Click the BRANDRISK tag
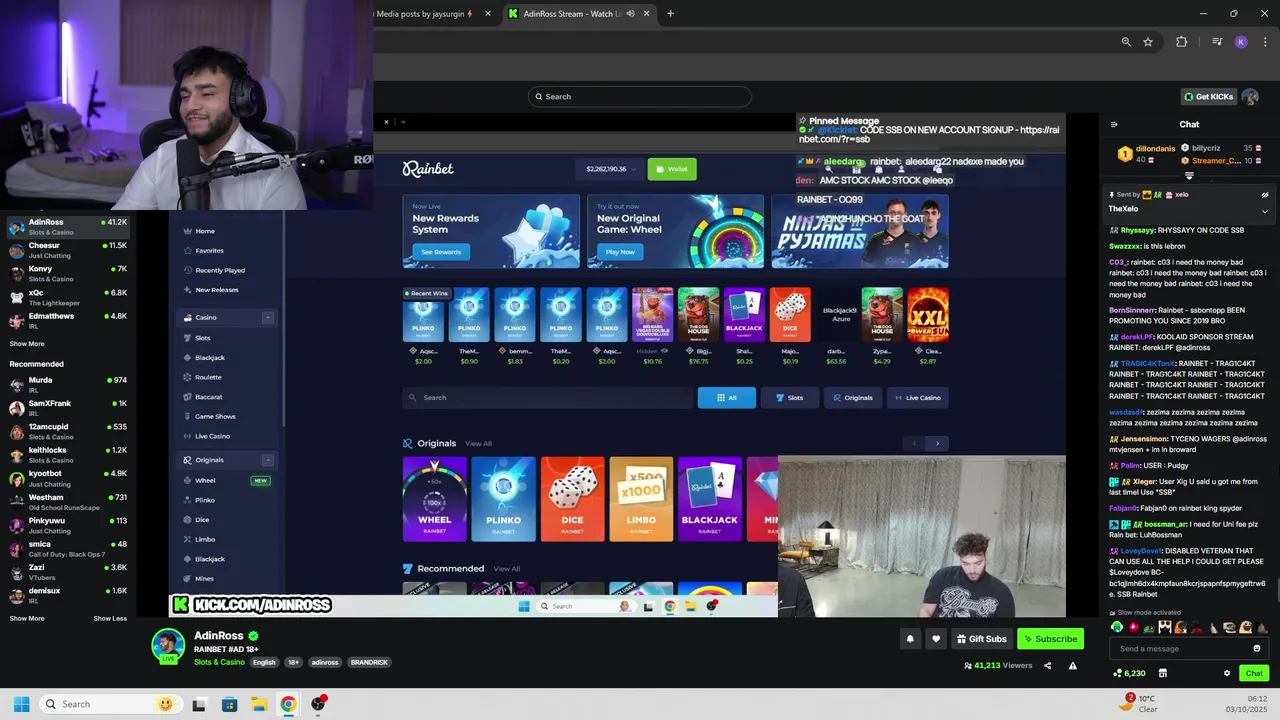Viewport: 1280px width, 720px height. tap(369, 662)
